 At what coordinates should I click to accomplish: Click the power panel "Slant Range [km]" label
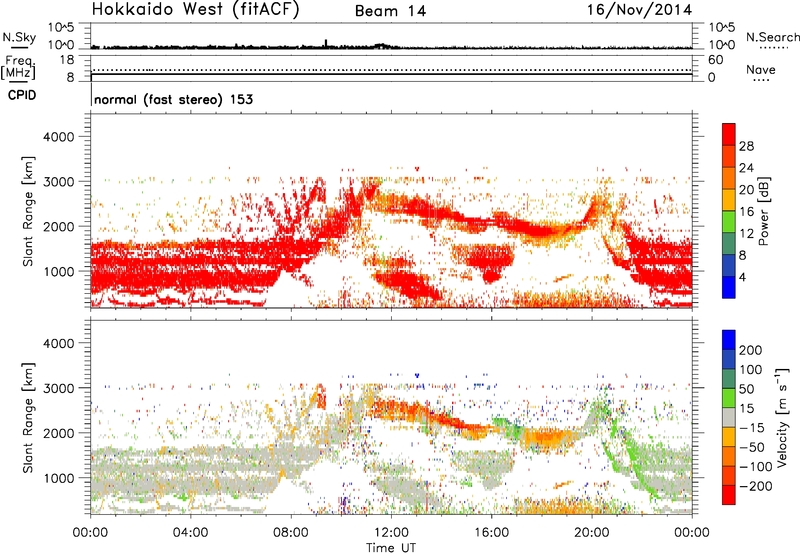[x=28, y=211]
